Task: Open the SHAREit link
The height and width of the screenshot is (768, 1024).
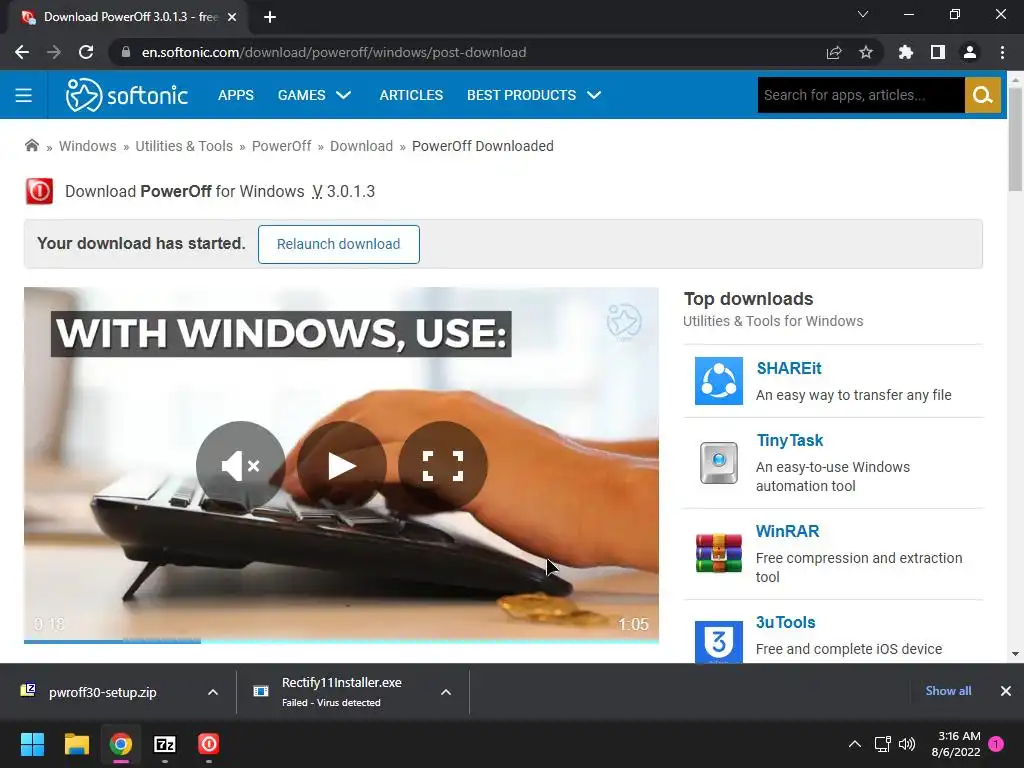Action: (x=789, y=368)
